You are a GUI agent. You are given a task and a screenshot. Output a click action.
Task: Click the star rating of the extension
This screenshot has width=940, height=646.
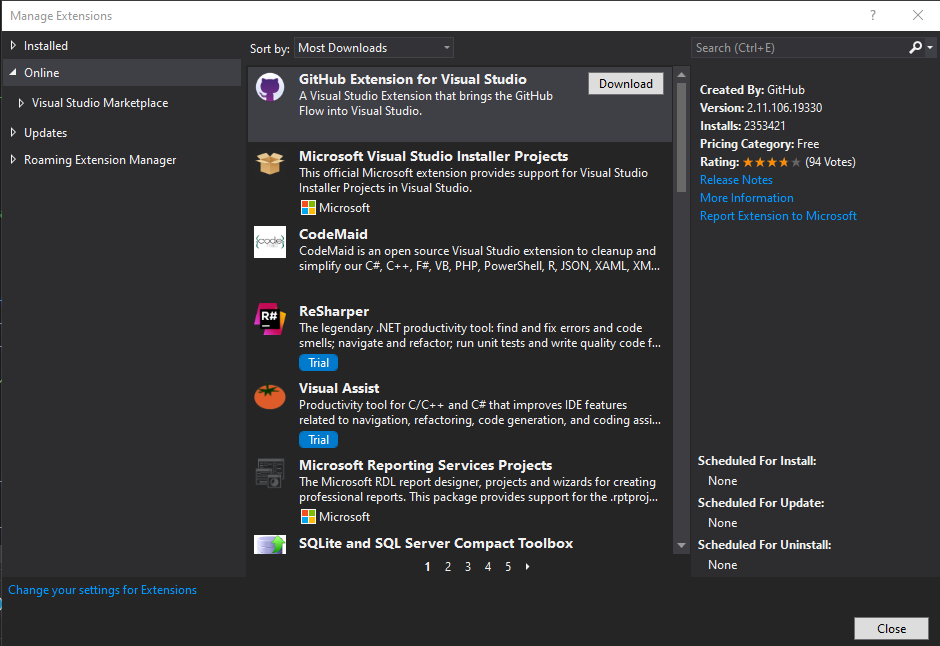pyautogui.click(x=772, y=162)
